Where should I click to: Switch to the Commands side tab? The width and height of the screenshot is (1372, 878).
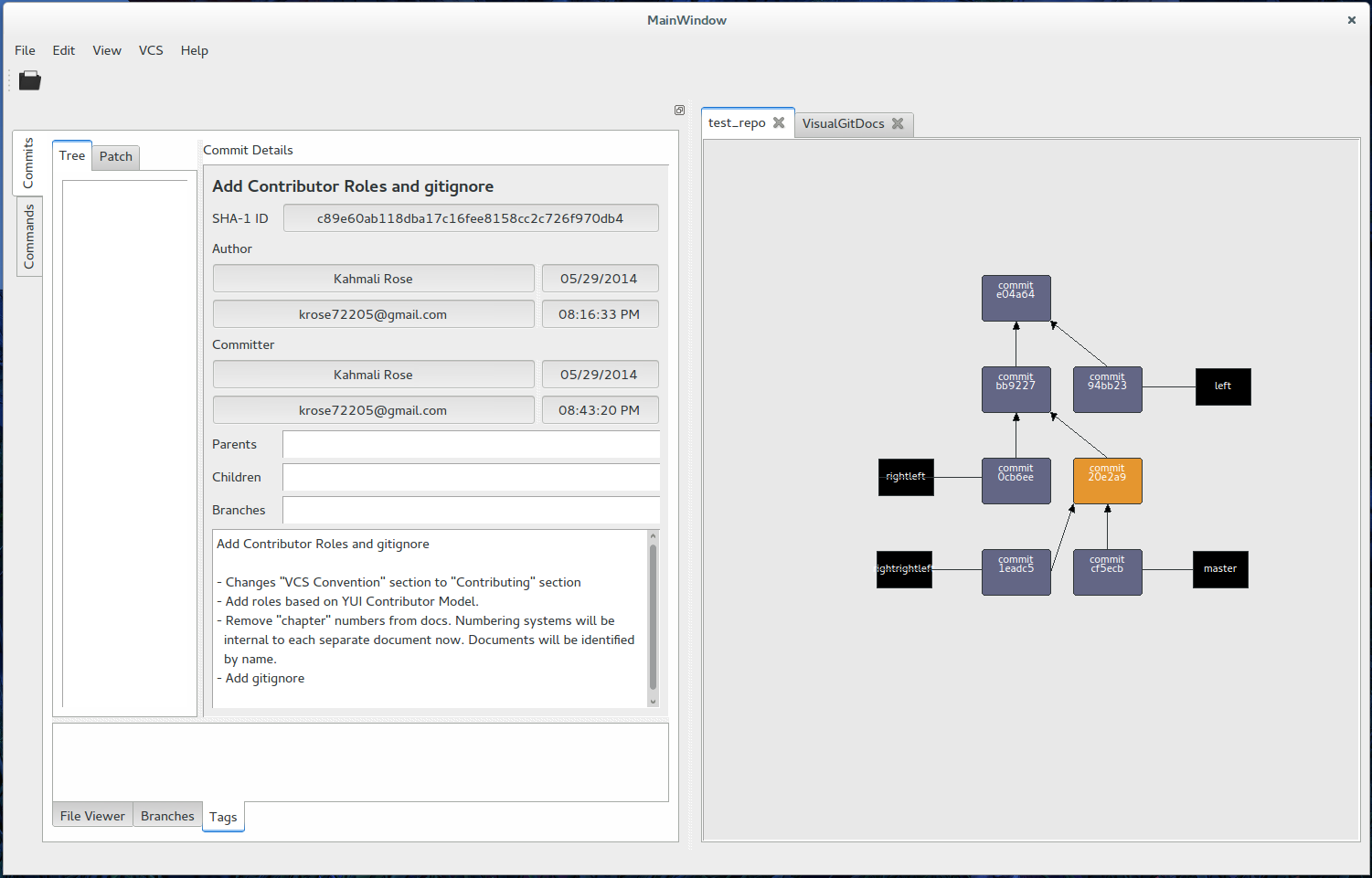point(29,236)
